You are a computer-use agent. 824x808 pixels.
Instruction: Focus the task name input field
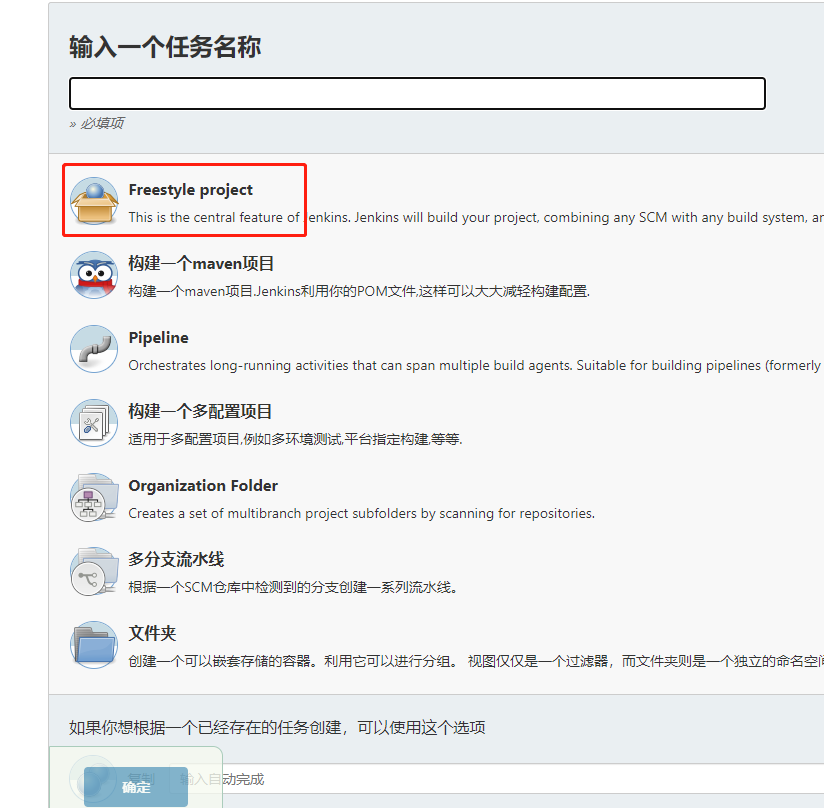click(x=417, y=94)
